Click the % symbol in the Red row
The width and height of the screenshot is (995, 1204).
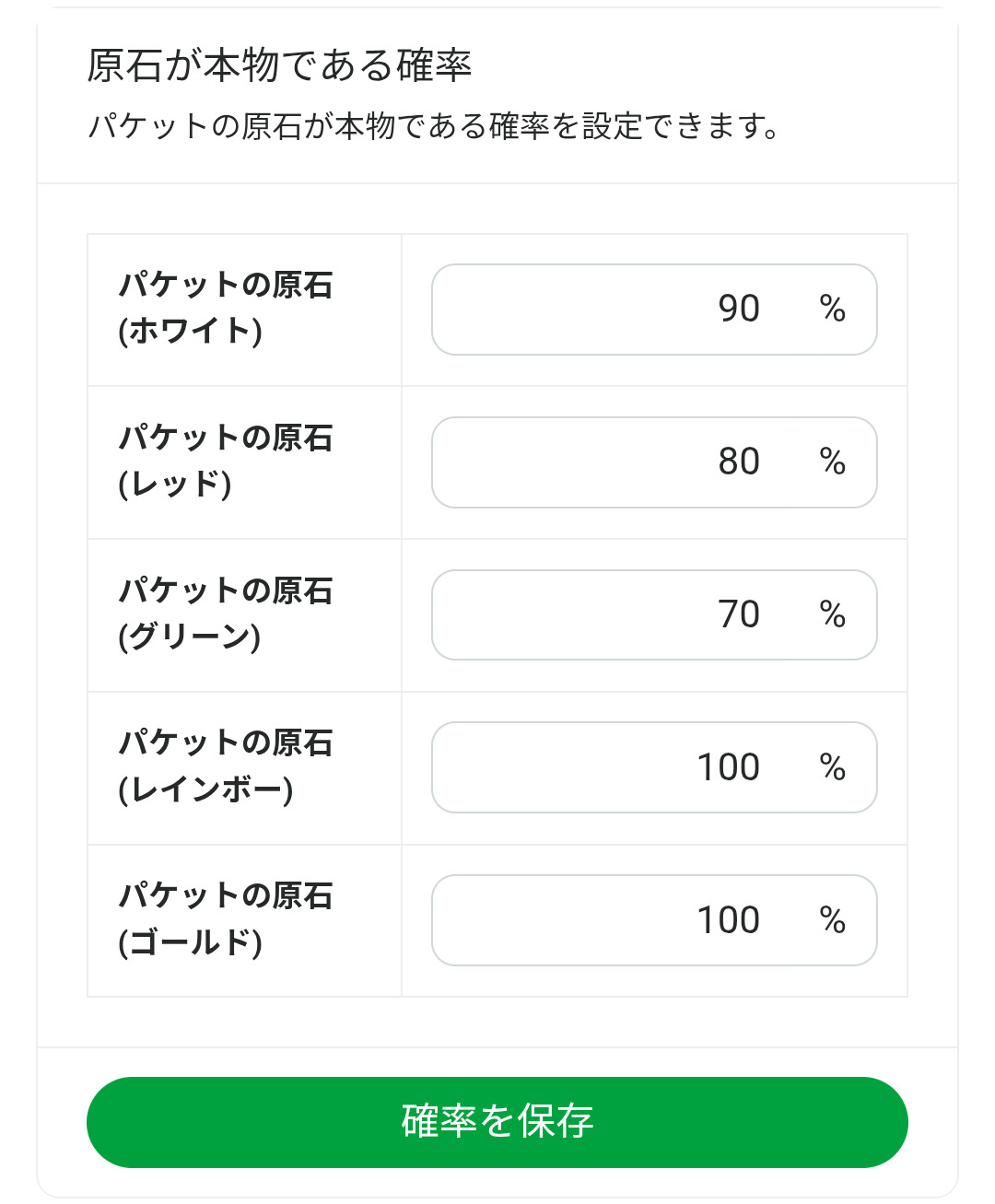point(833,462)
